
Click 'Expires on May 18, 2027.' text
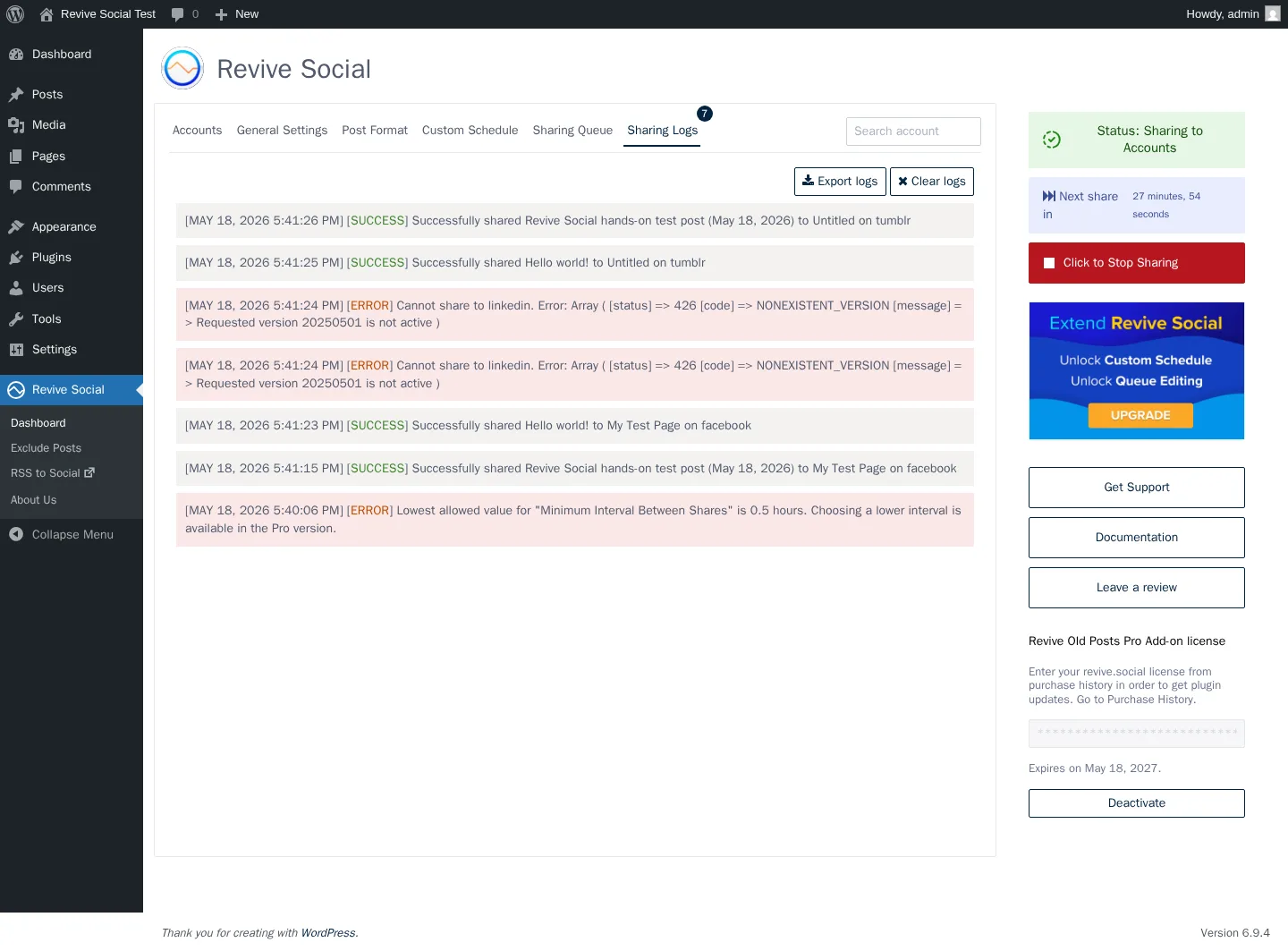coord(1095,768)
